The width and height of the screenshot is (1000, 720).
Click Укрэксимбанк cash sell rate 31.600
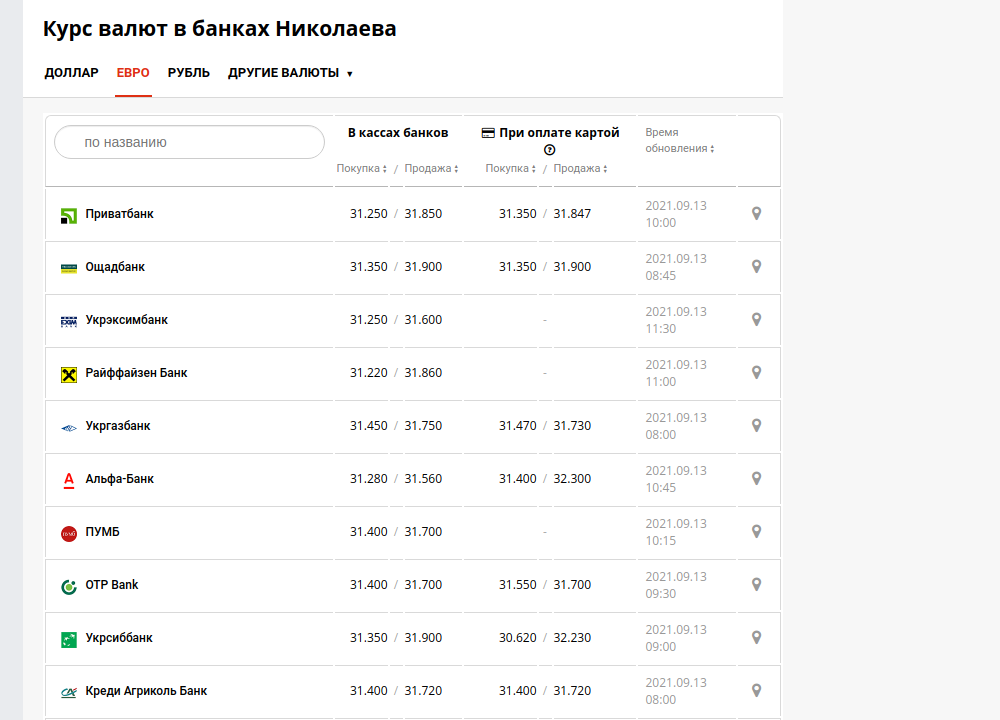423,320
